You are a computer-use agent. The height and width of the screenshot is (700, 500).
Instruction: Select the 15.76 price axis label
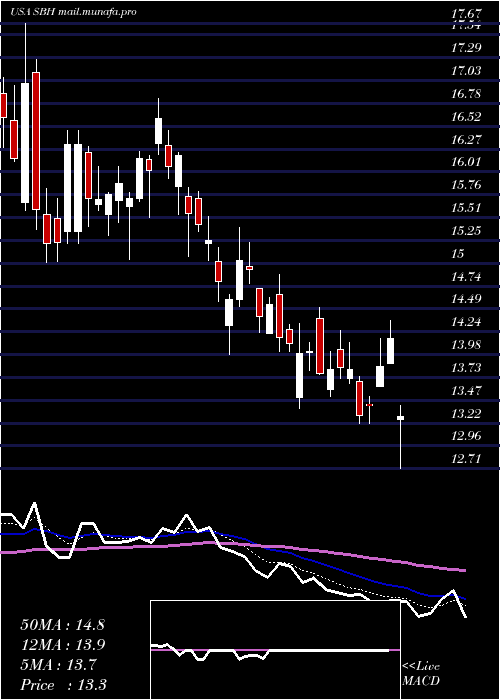click(466, 184)
